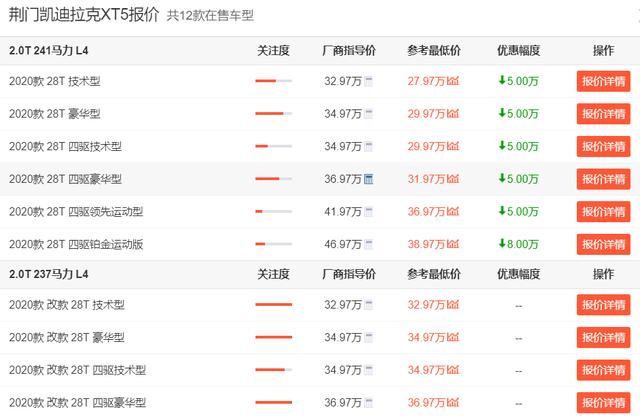Open 2020款 28T 四驱技术型 under 241马力
The width and height of the screenshot is (640, 418).
pos(65,147)
